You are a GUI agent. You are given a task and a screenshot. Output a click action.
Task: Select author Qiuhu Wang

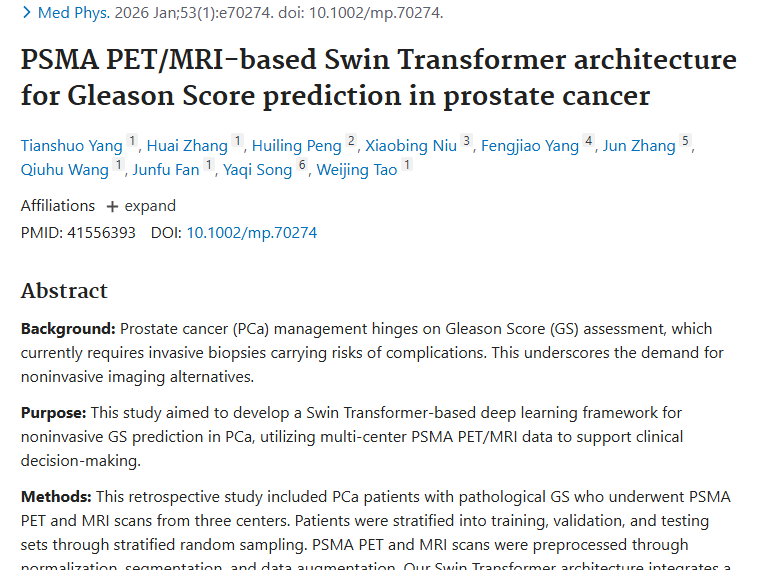[x=64, y=170]
